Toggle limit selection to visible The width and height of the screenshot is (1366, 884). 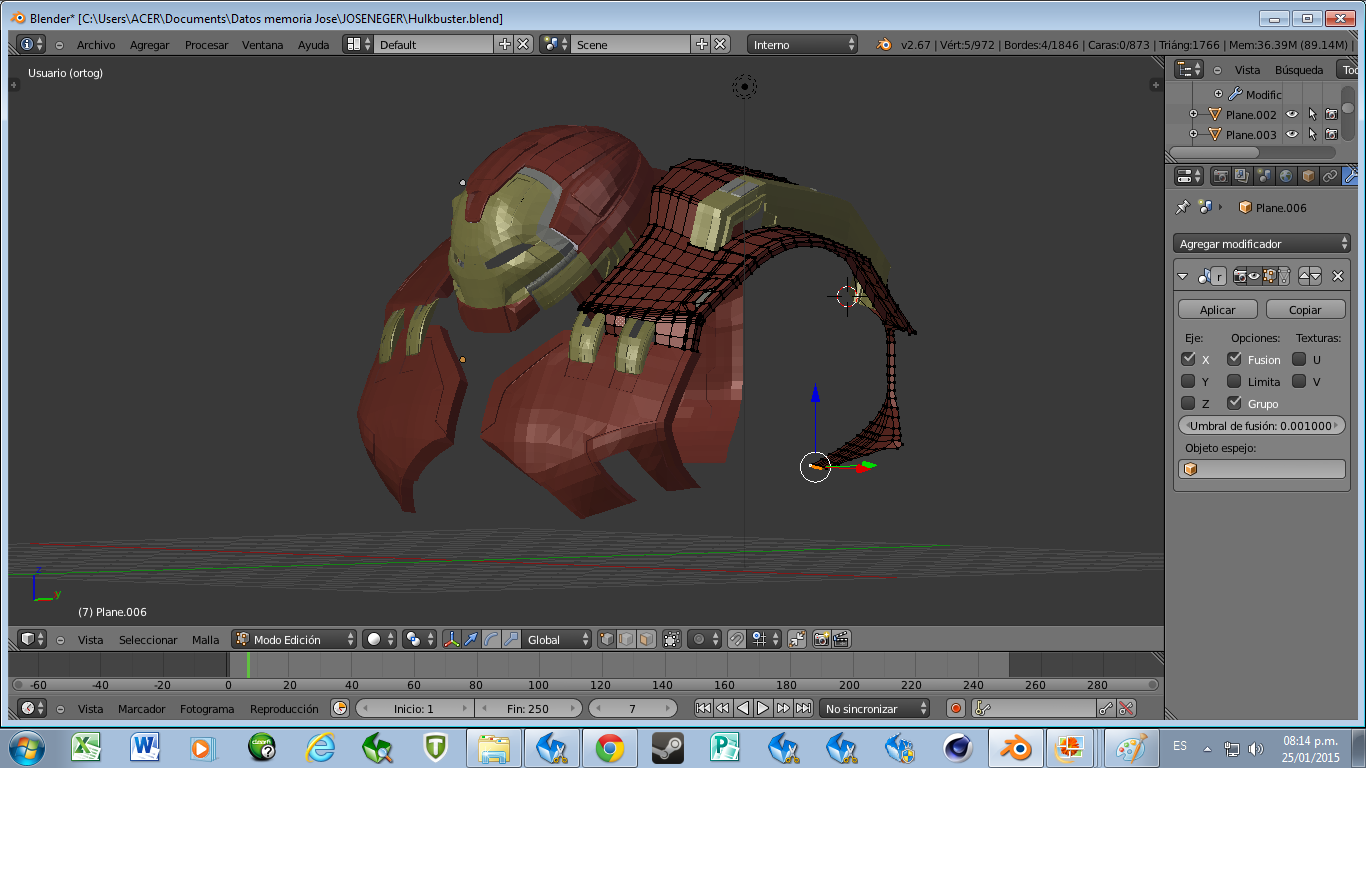click(x=672, y=639)
